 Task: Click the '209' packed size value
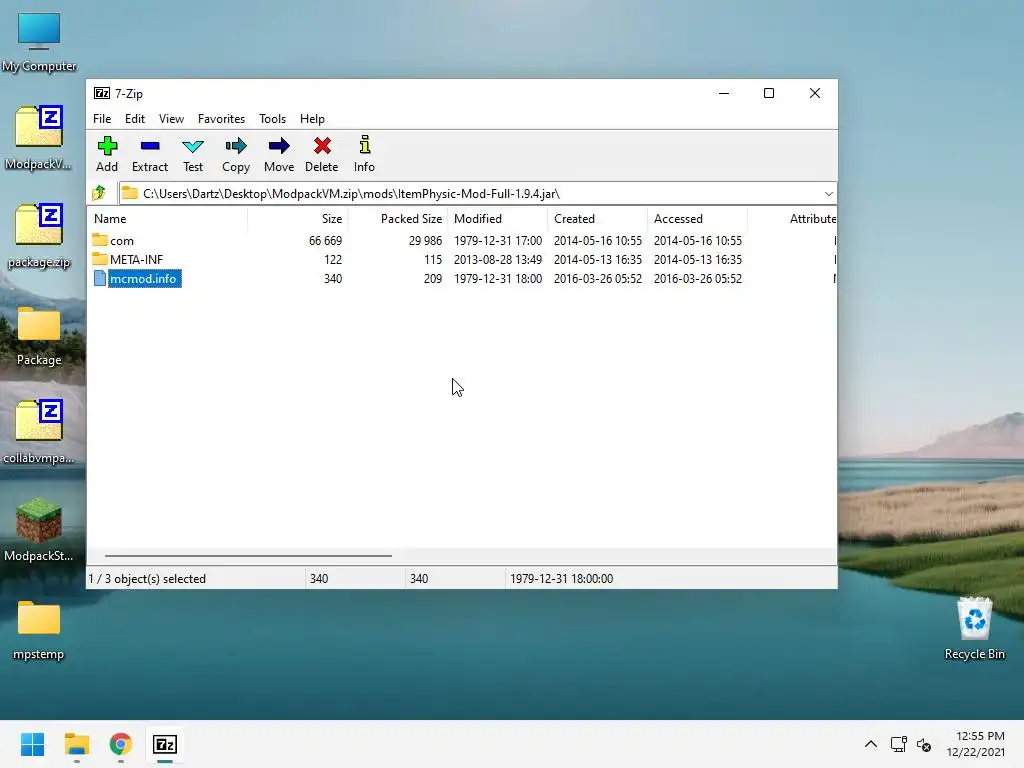[432, 278]
